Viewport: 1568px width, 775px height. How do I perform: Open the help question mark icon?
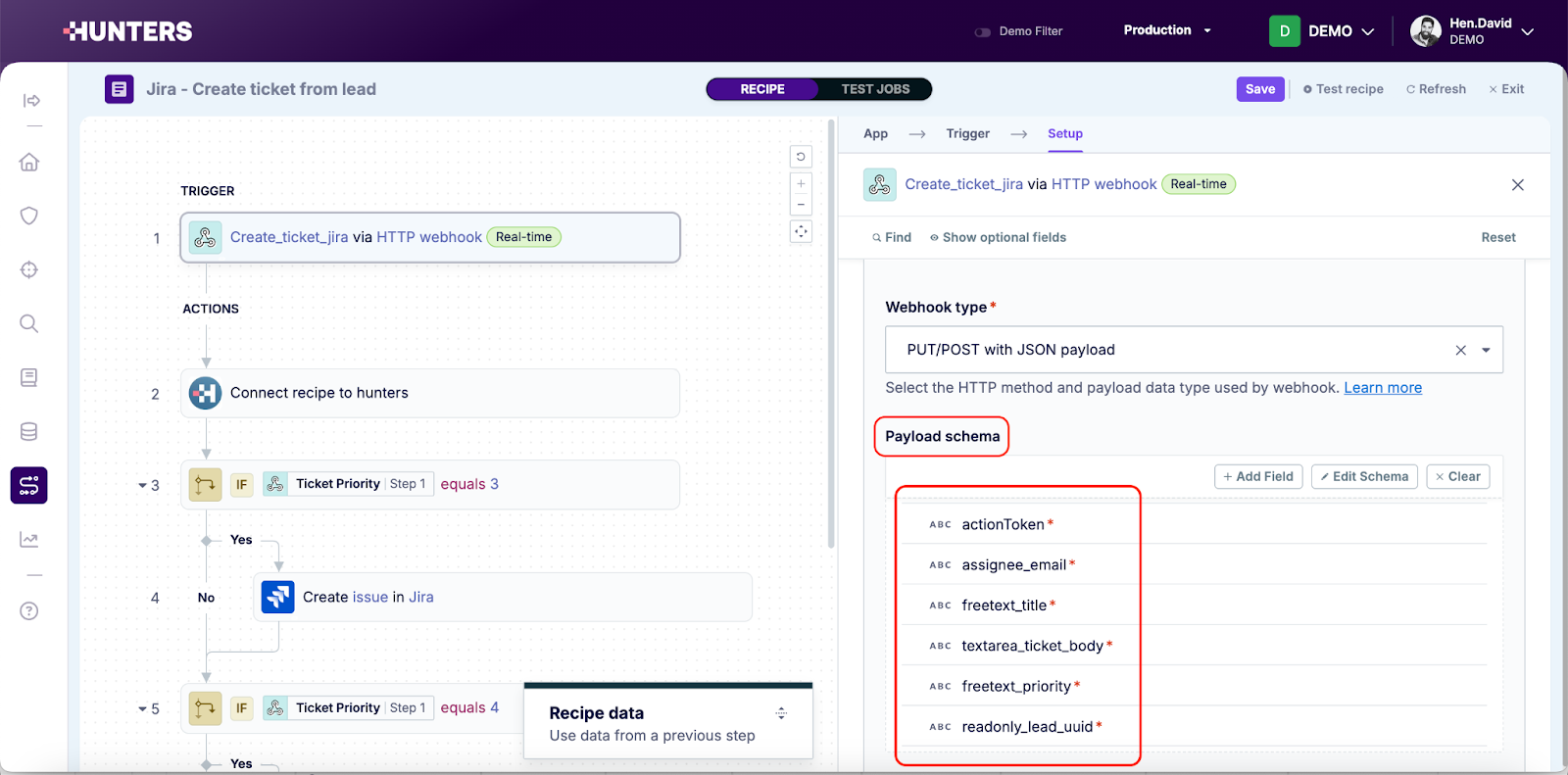pos(29,611)
